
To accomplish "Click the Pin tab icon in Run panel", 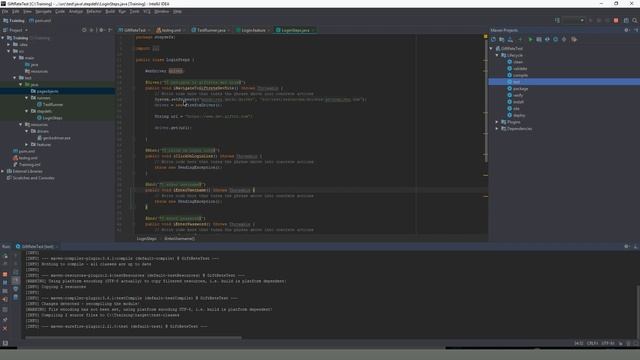I will 5,319.
